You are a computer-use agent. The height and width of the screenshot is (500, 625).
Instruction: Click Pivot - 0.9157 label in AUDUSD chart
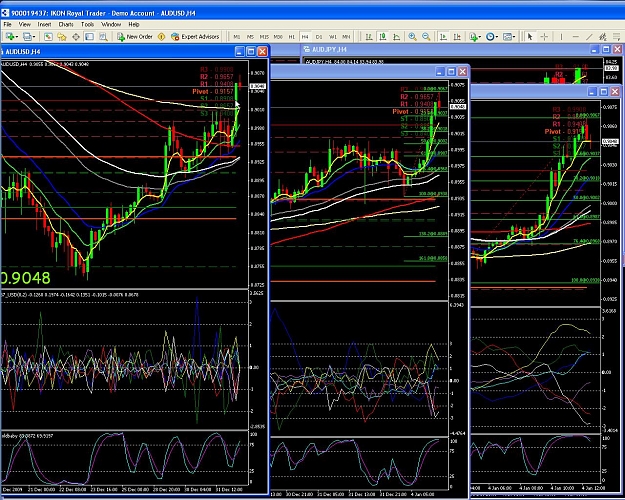click(x=212, y=92)
